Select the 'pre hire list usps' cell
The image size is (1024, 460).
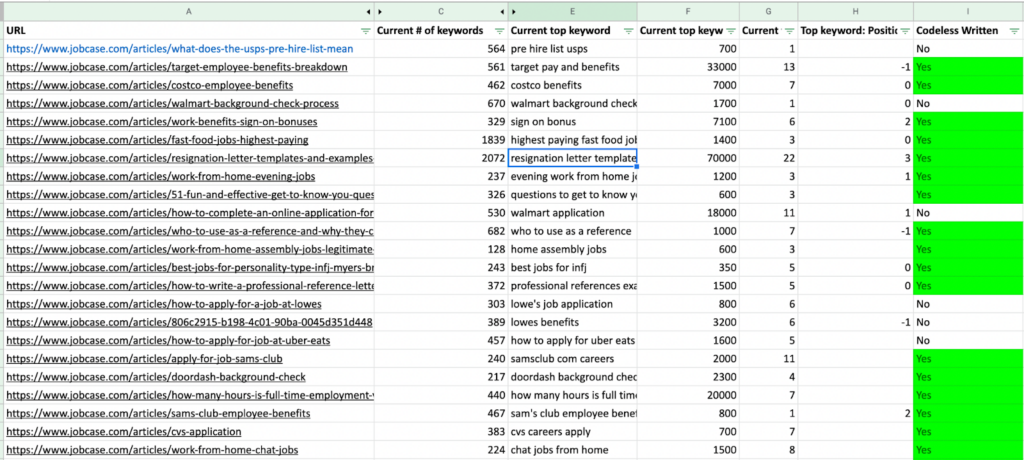[x=573, y=48]
